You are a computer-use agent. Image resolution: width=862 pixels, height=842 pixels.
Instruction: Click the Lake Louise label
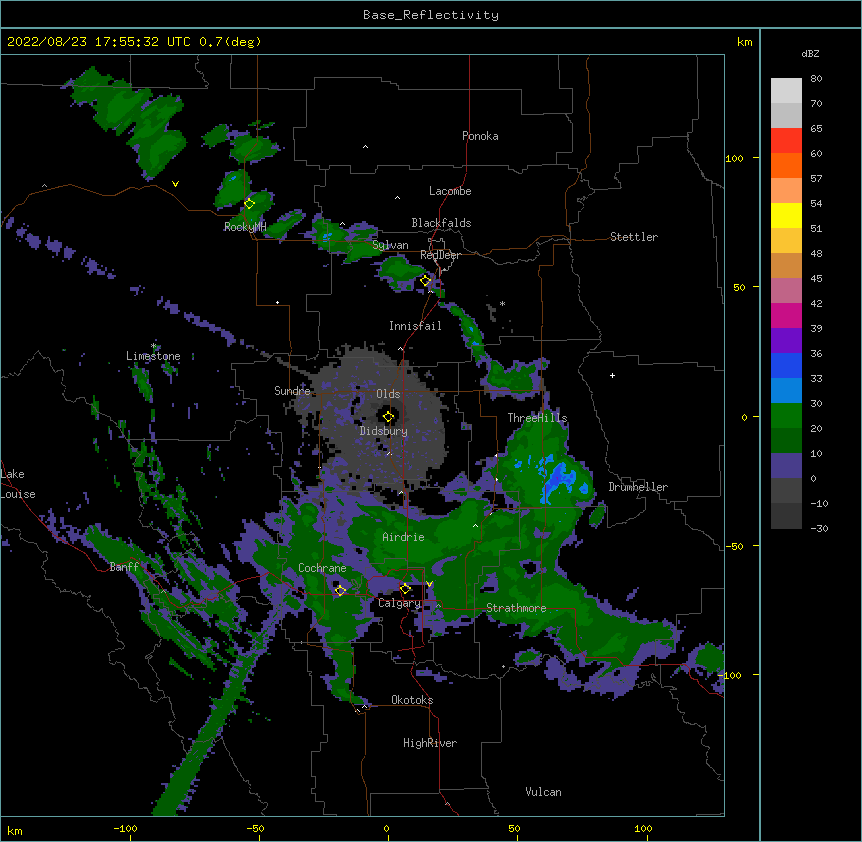(x=18, y=484)
